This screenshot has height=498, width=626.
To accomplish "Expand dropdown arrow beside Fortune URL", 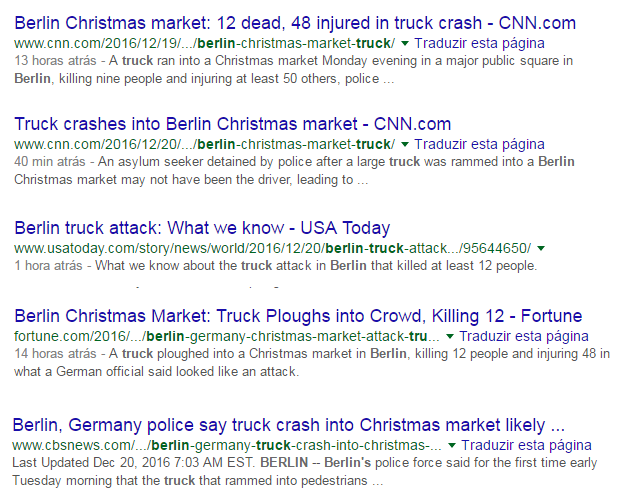I will point(450,337).
